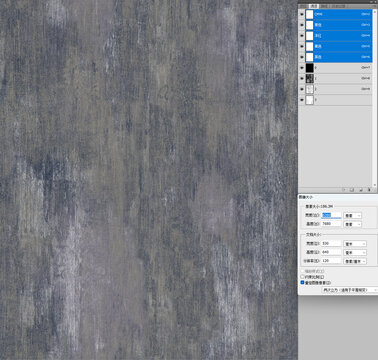Toggle visibility of the Ctrl+4 channel
378x360 pixels.
[302, 36]
